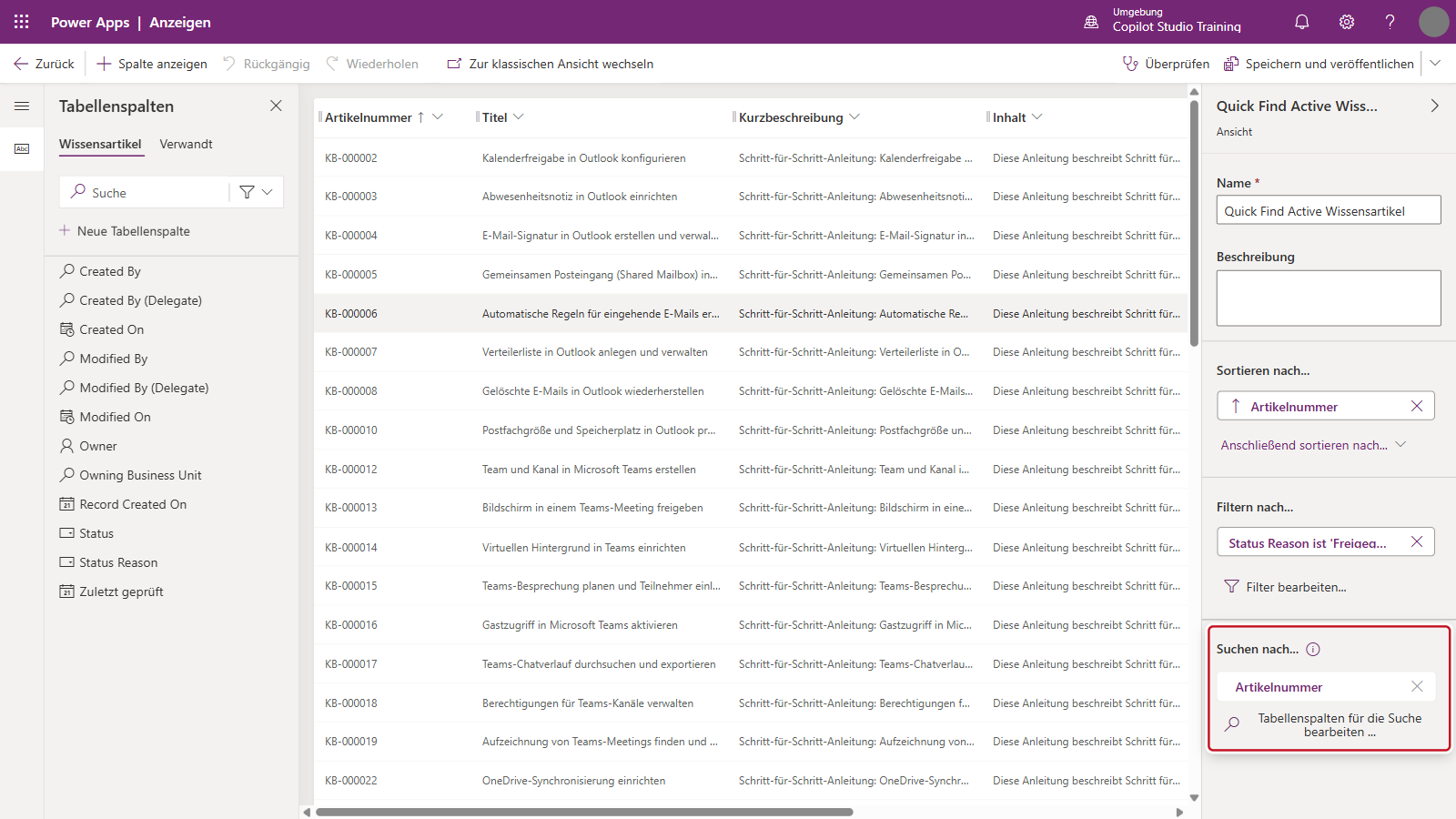This screenshot has height=819, width=1456.
Task: Add Neue Tabellenspalte
Action: 125,231
